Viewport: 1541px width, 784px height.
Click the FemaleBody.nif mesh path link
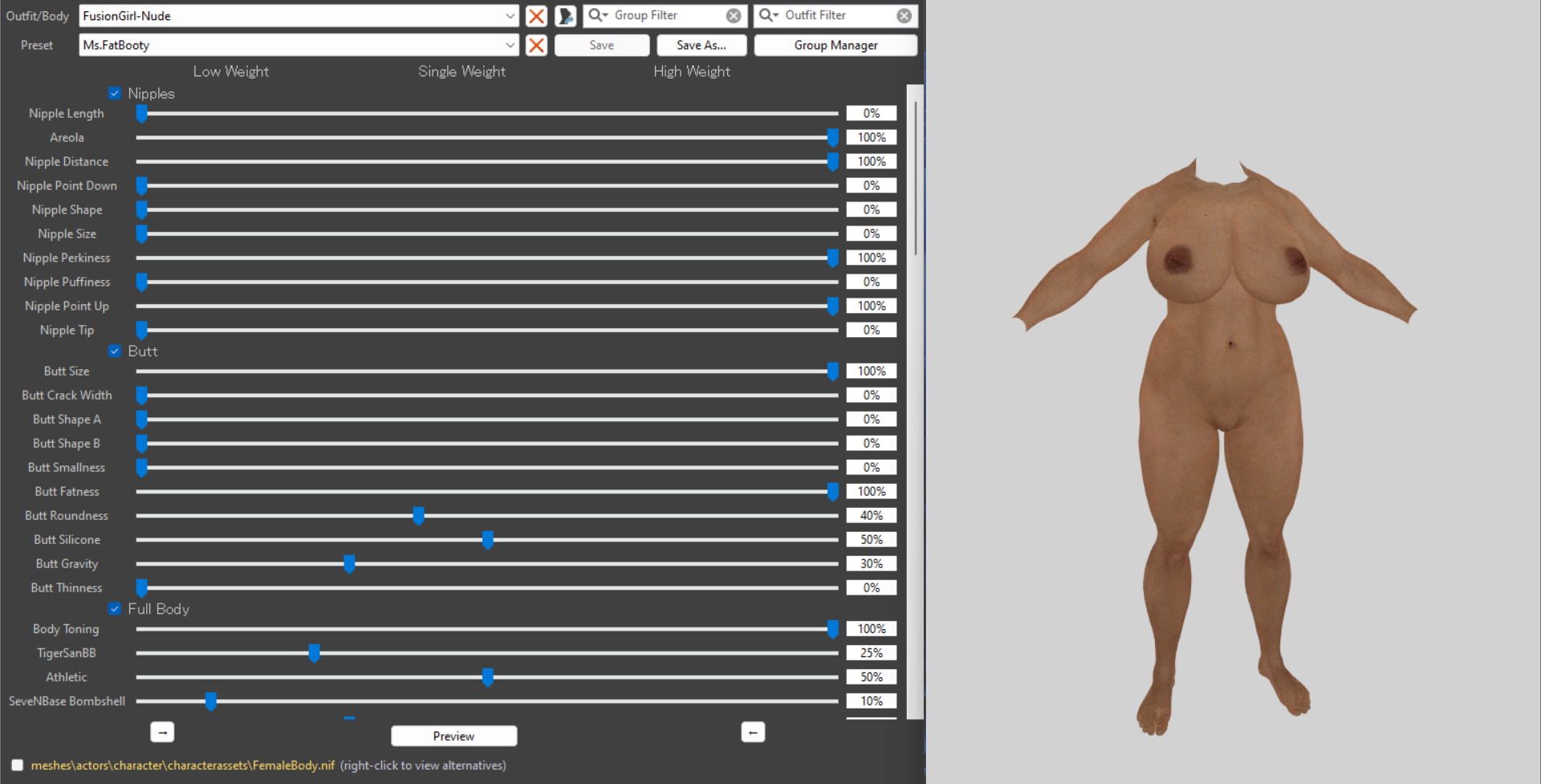click(x=183, y=766)
